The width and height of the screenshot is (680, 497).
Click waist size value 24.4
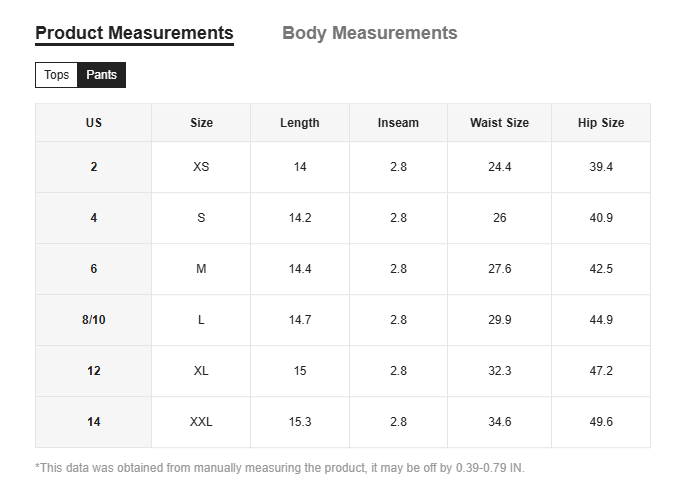(499, 167)
